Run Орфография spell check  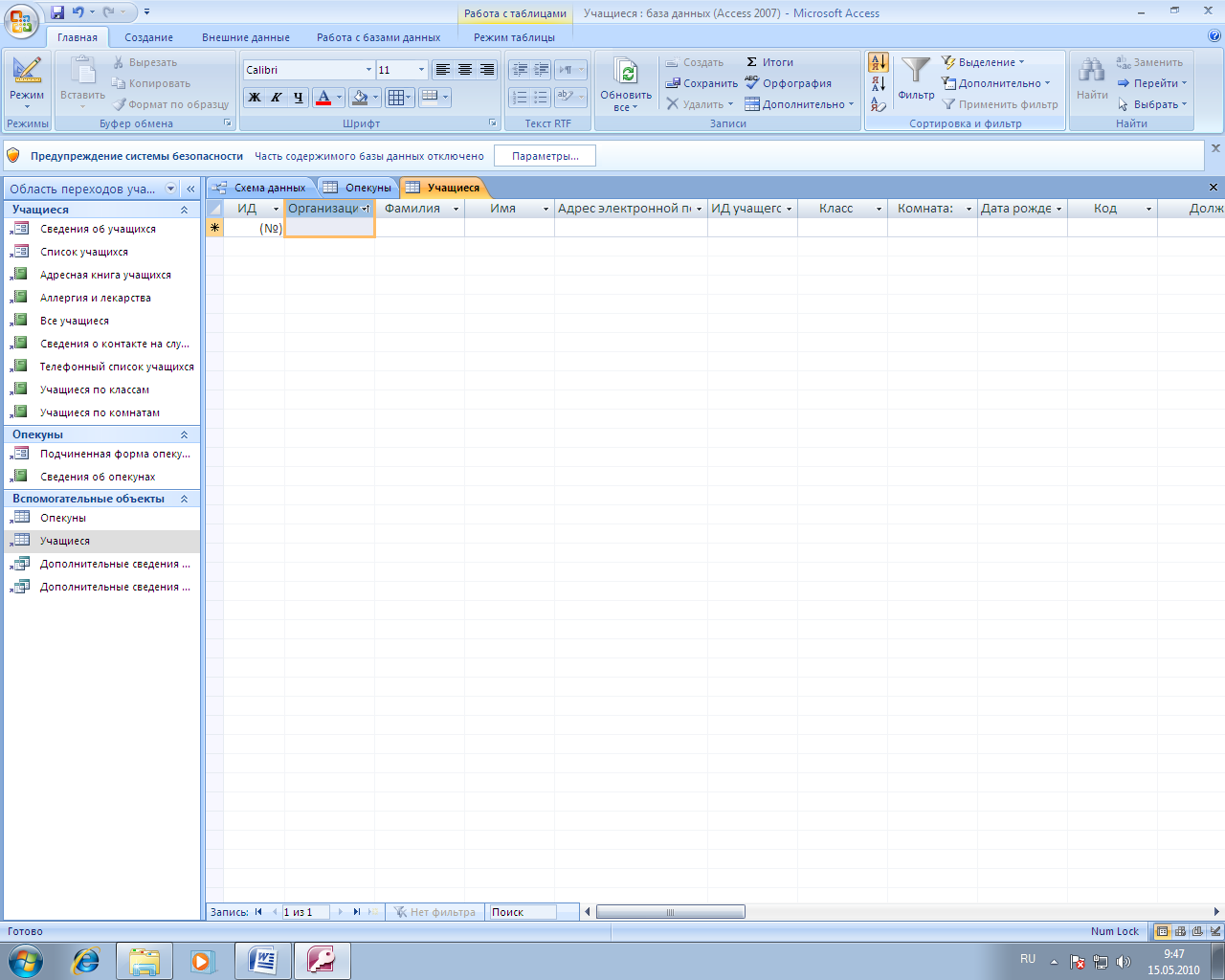[x=788, y=83]
